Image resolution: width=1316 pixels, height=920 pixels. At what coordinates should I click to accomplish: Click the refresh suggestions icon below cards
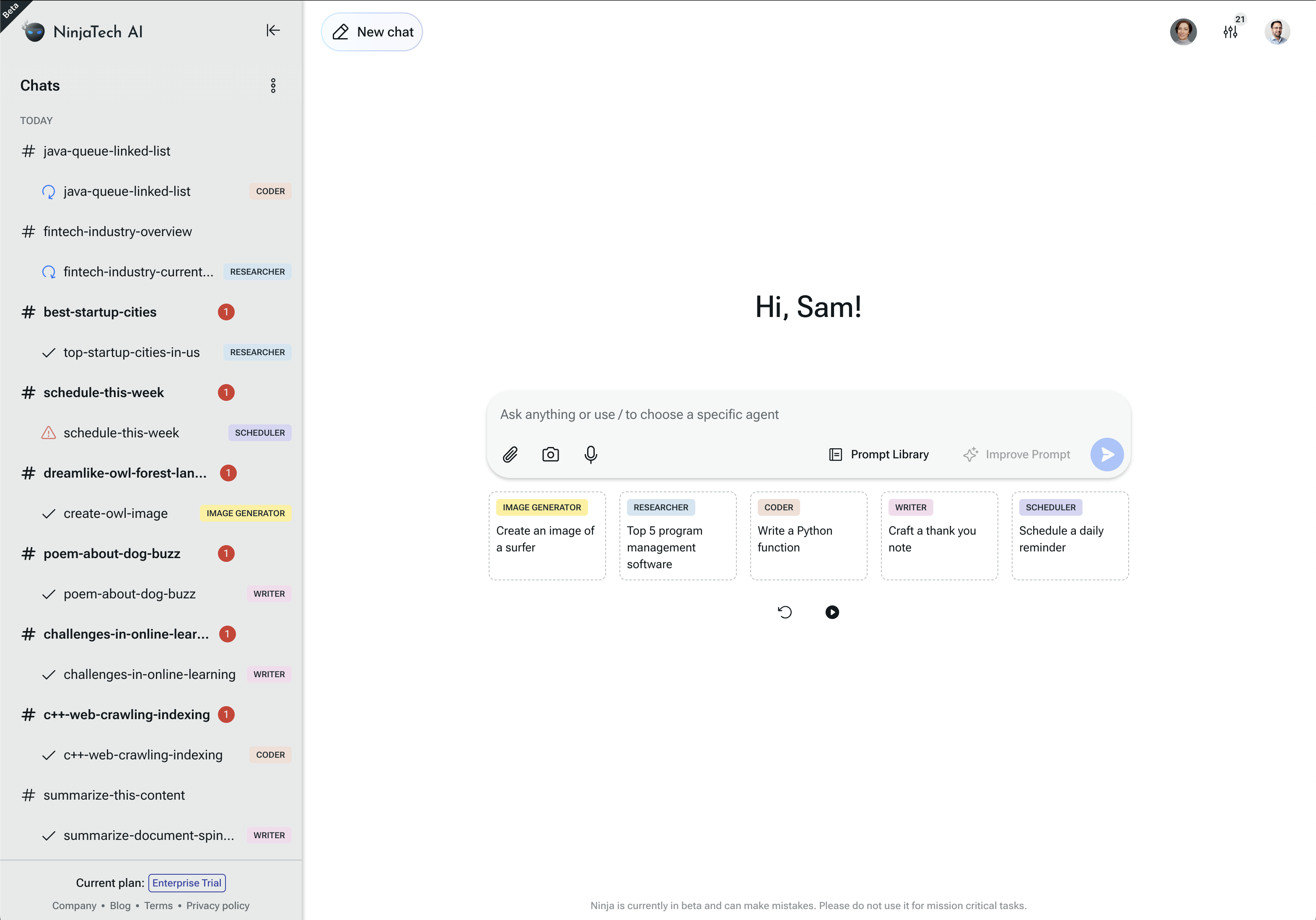785,612
